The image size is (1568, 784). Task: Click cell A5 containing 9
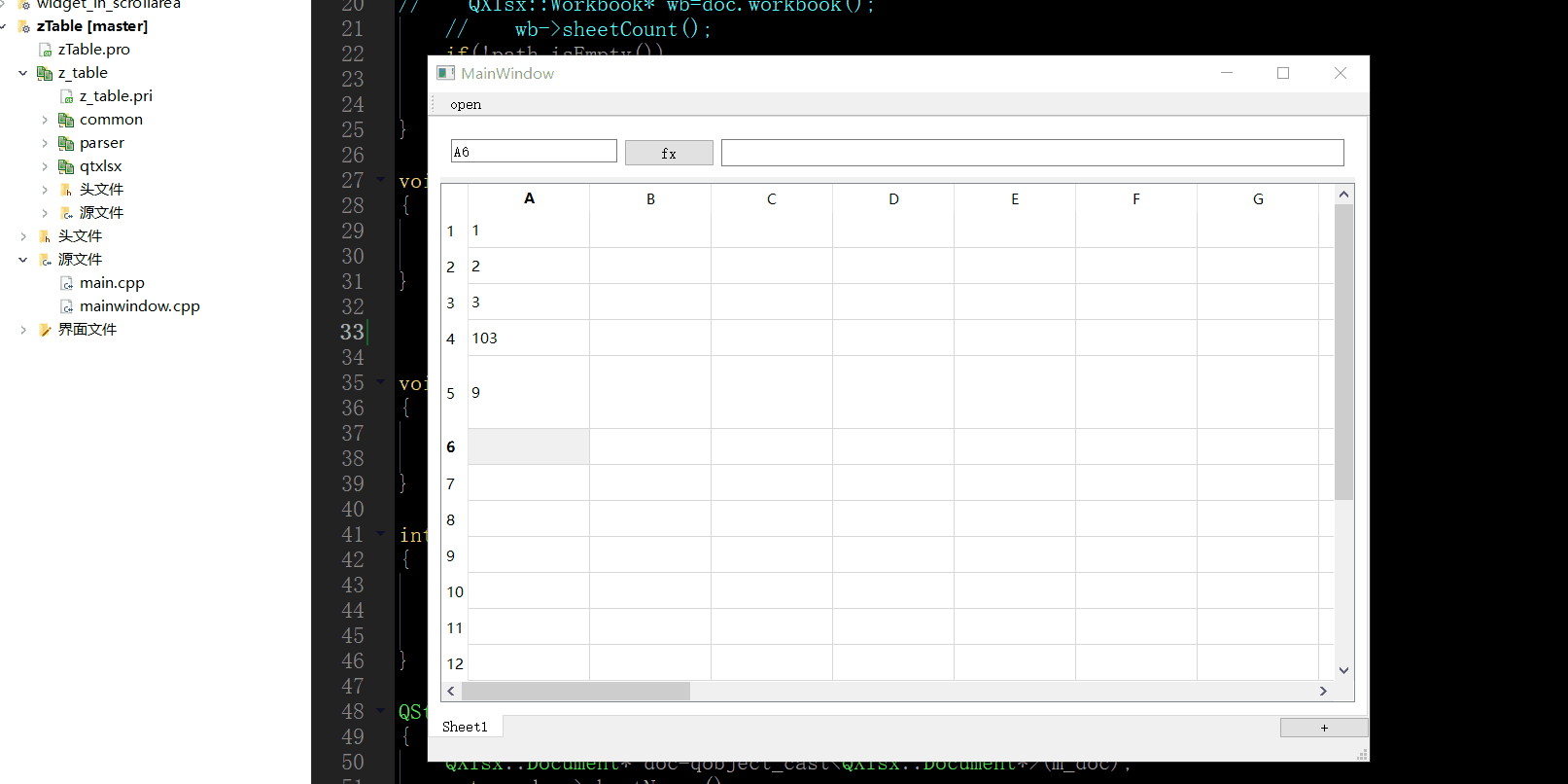[529, 393]
